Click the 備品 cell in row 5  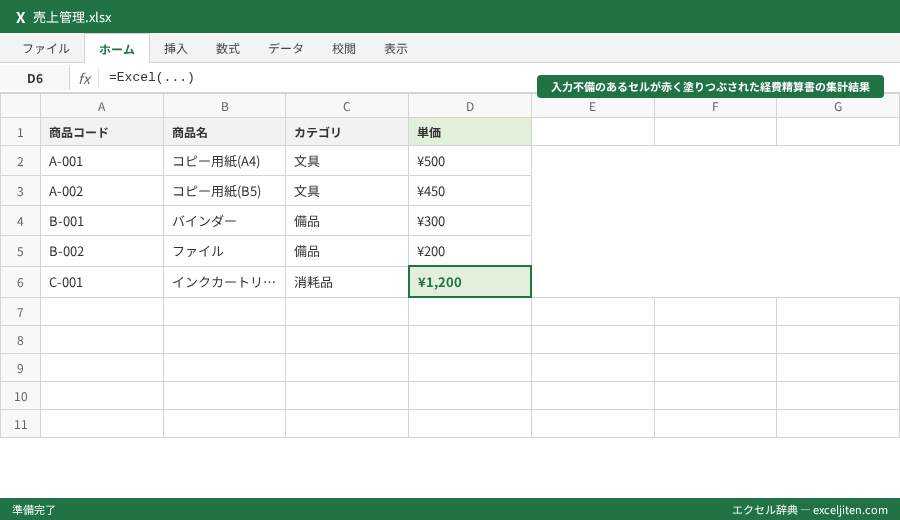click(x=347, y=251)
